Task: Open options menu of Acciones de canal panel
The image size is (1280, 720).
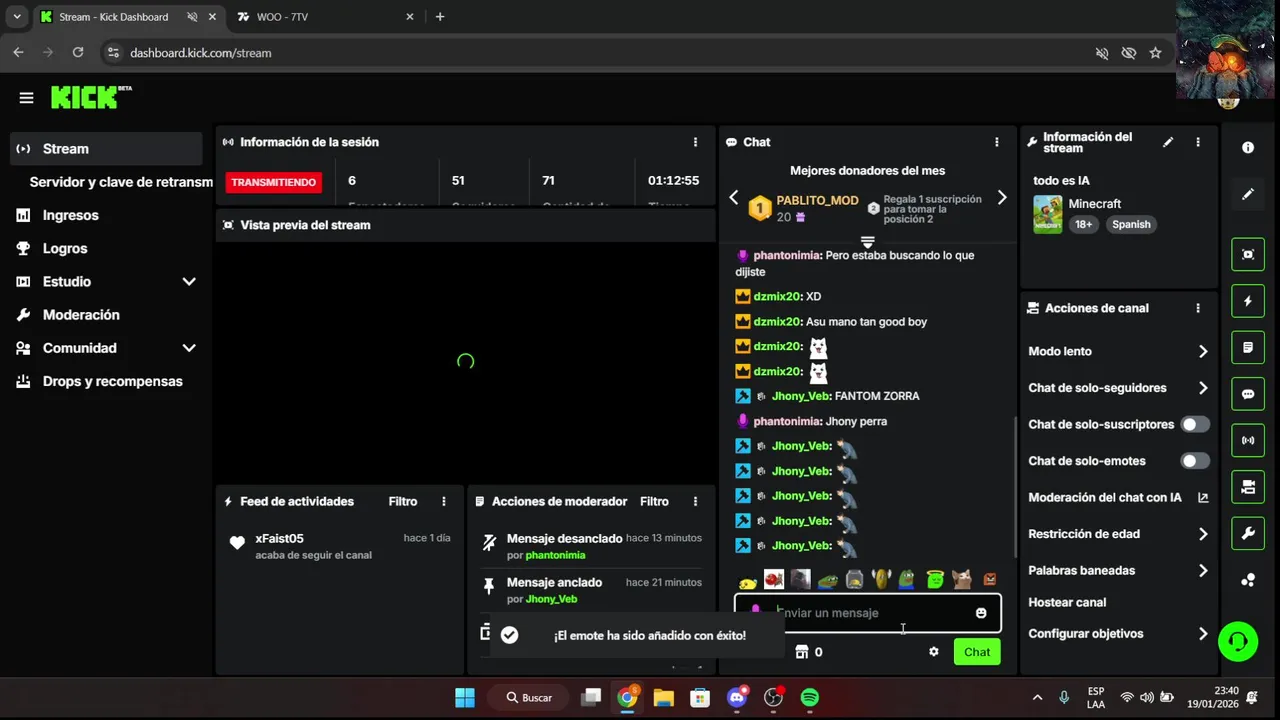Action: tap(1198, 308)
